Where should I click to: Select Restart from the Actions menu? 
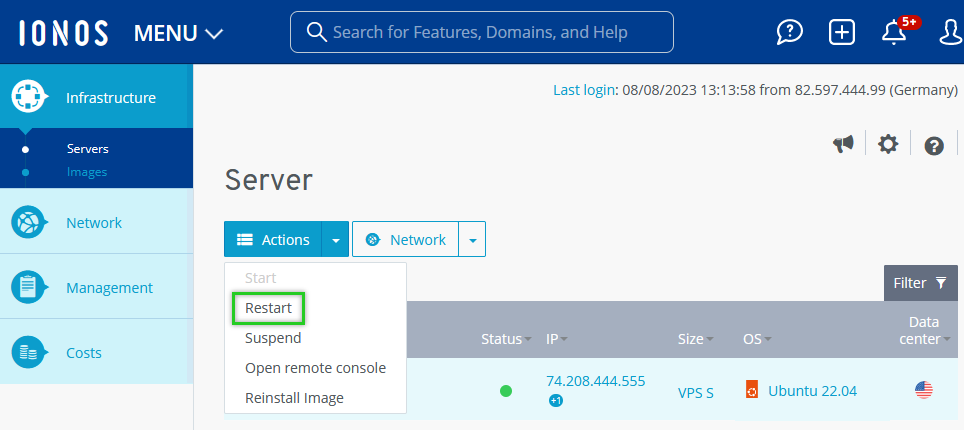tap(268, 308)
